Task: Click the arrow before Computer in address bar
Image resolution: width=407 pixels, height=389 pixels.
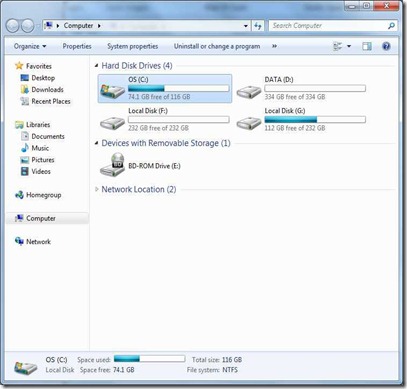Action: tap(58, 26)
